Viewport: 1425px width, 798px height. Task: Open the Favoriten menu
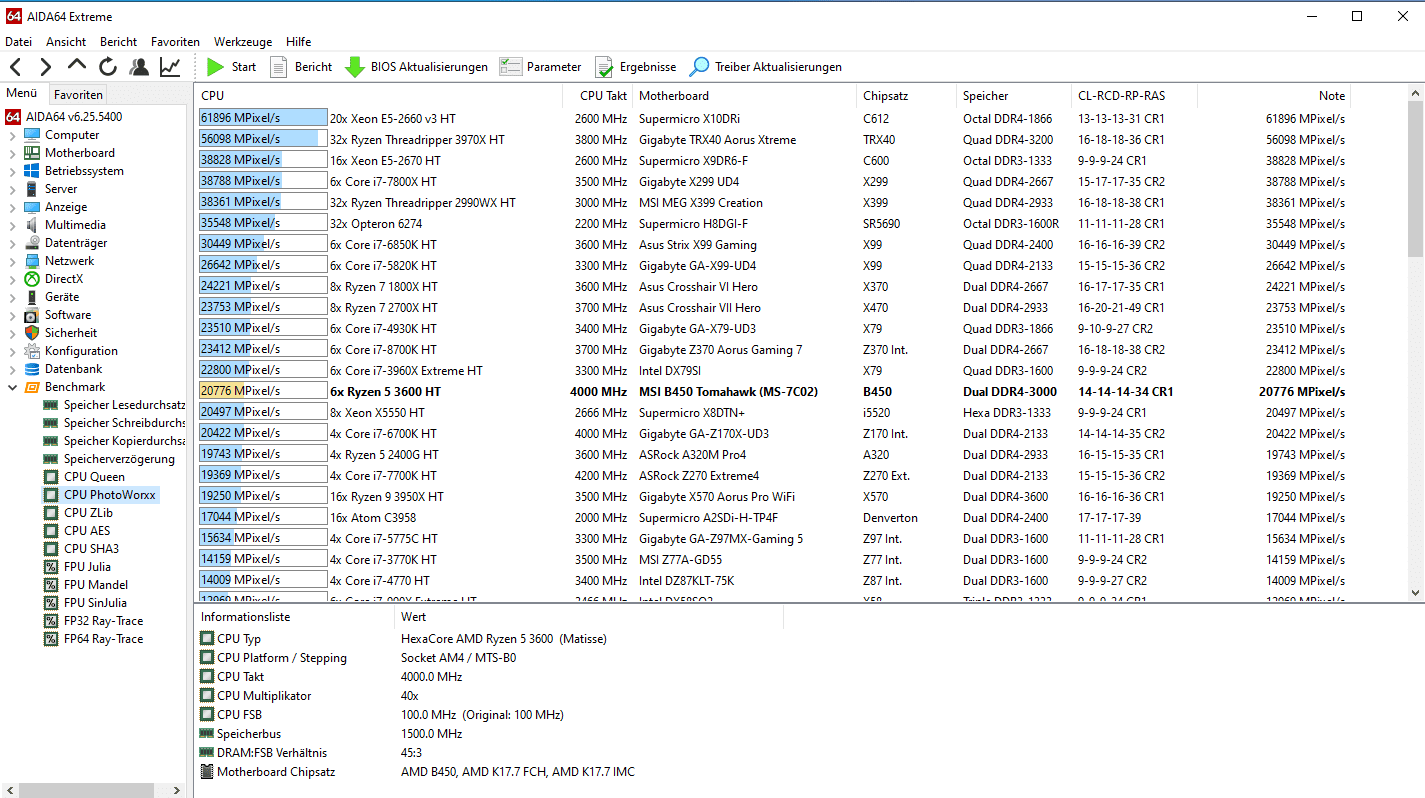[x=175, y=42]
